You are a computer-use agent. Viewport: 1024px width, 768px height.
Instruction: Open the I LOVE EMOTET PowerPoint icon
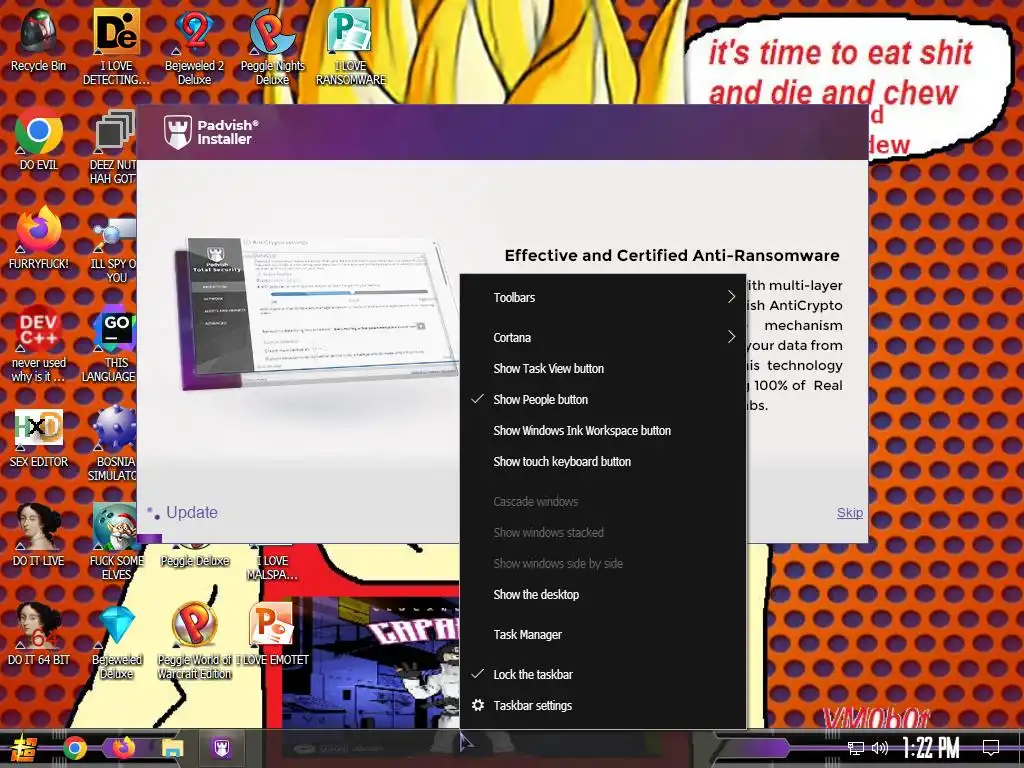coord(272,633)
